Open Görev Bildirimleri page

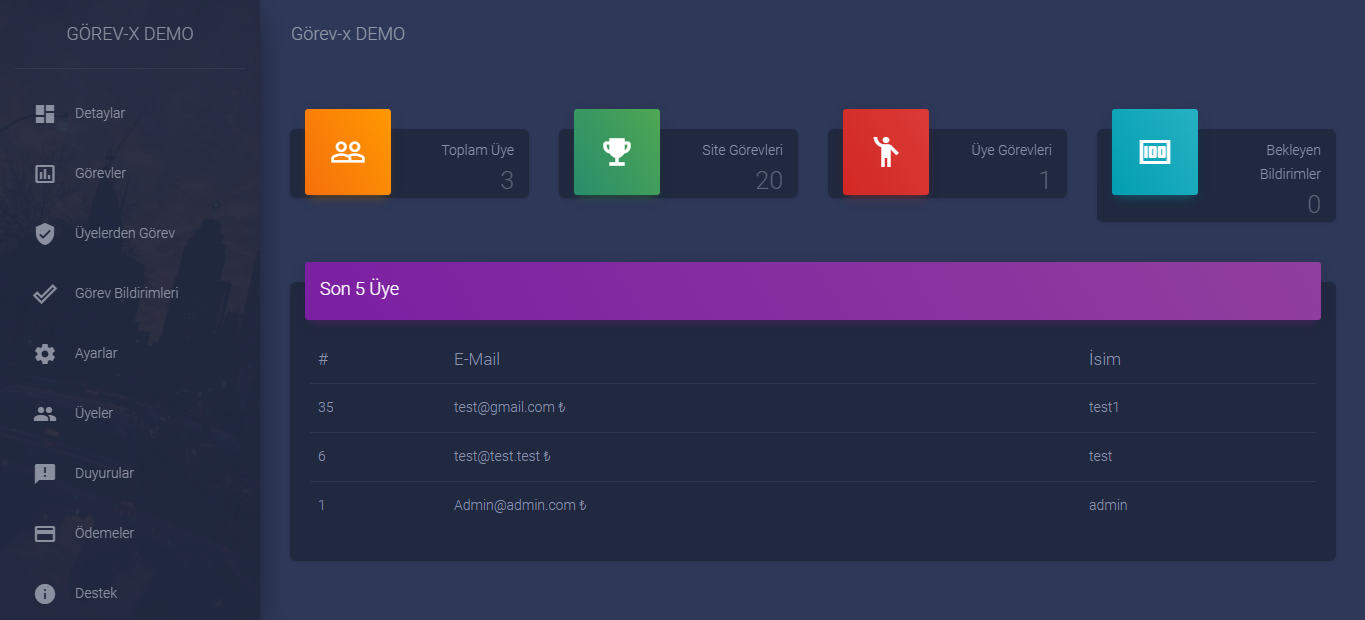click(130, 293)
